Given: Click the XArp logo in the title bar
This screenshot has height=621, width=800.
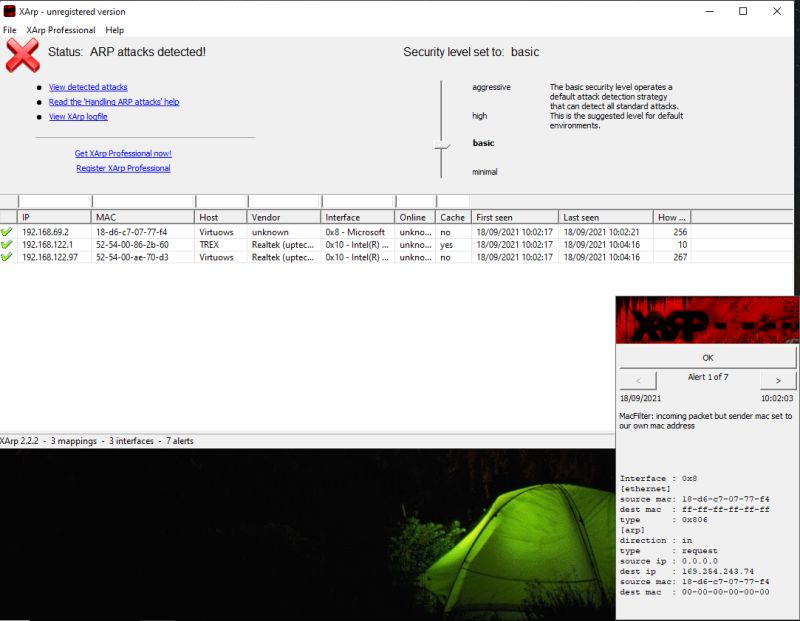Looking at the screenshot, I should pos(9,11).
